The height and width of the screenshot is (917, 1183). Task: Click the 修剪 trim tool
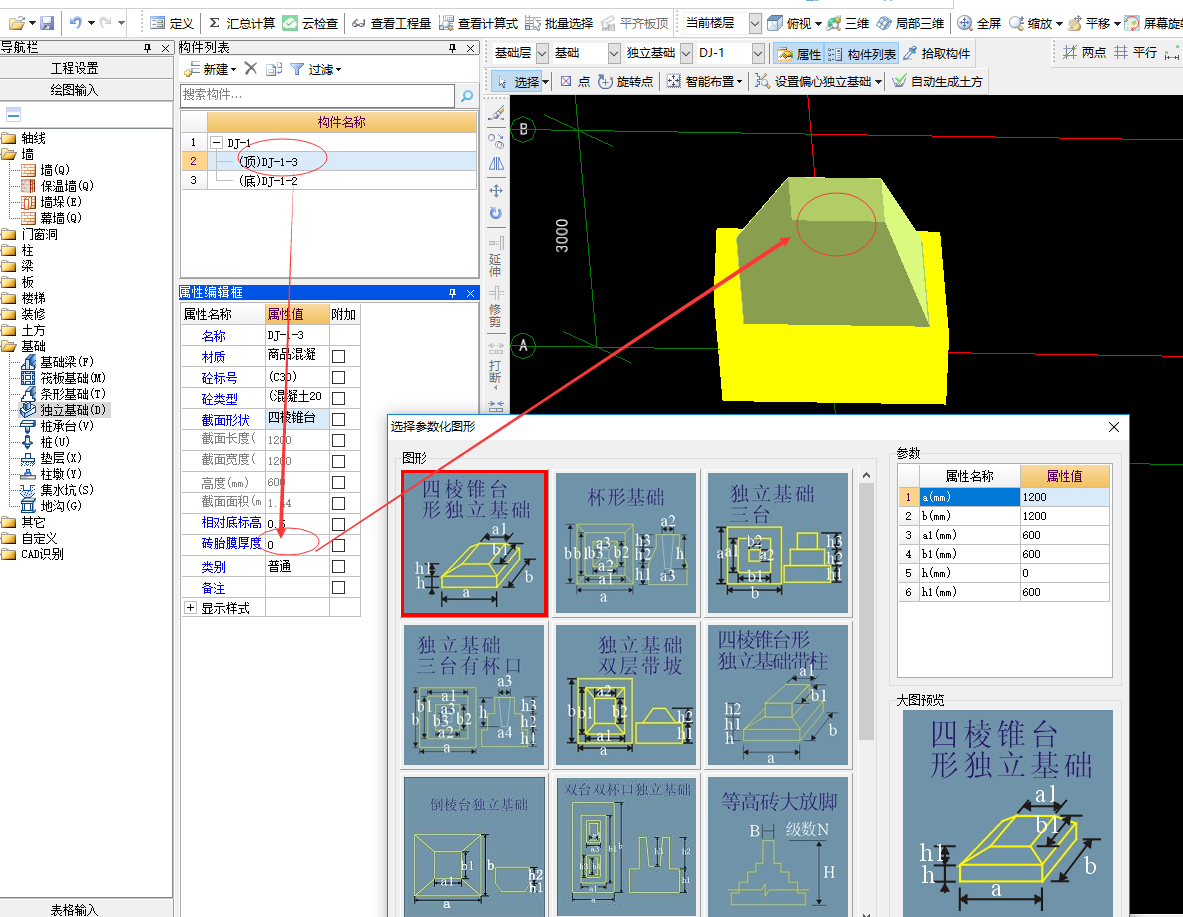coord(495,306)
